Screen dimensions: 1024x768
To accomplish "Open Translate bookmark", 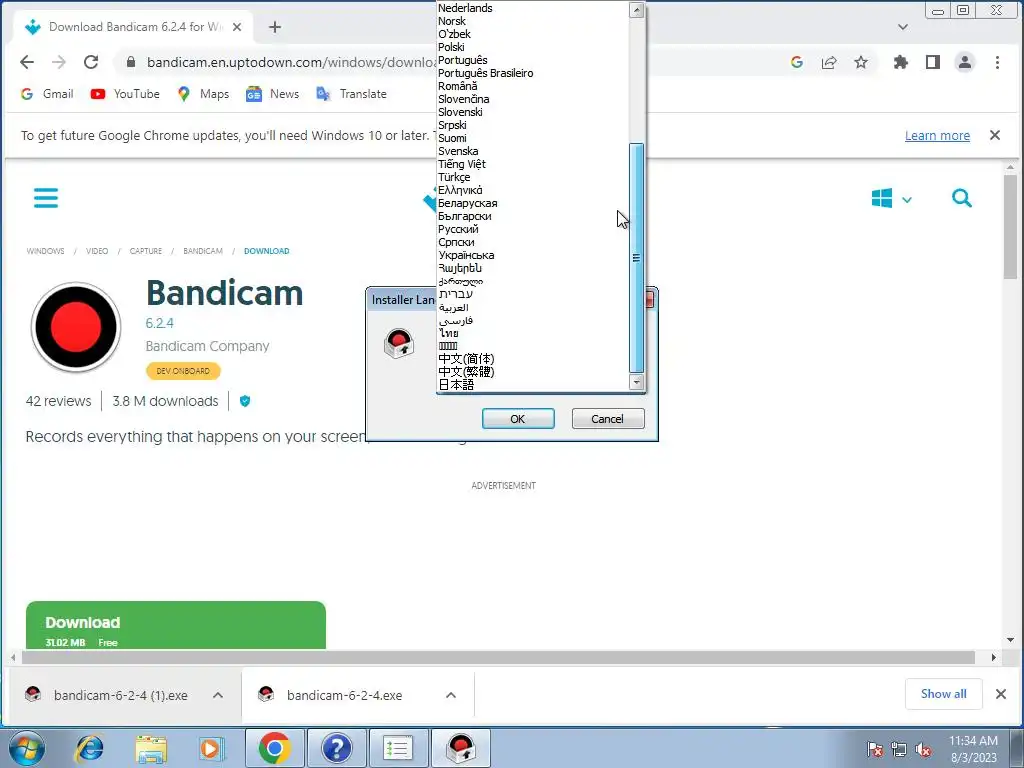I will [x=351, y=94].
